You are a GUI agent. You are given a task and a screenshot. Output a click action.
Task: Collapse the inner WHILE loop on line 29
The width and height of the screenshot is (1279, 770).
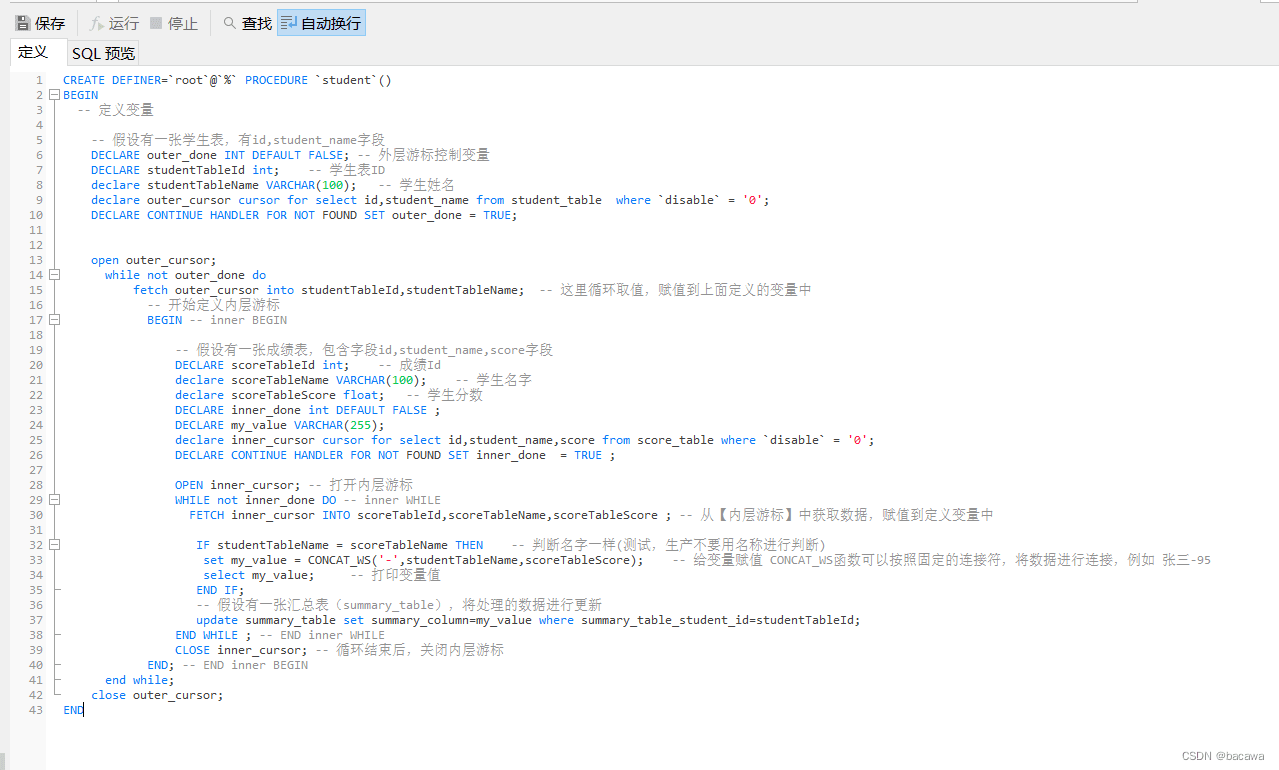click(54, 500)
